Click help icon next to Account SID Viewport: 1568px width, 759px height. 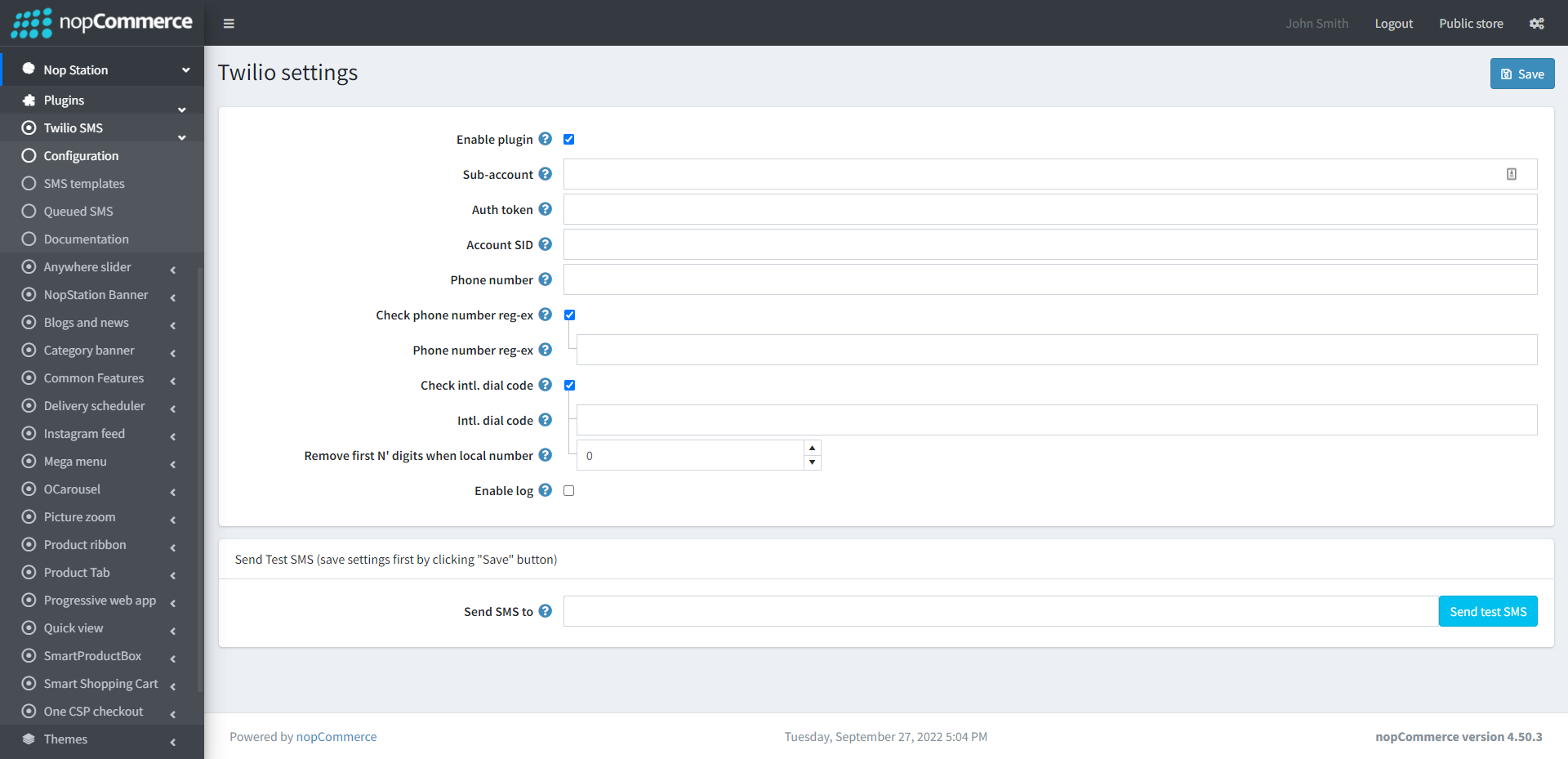[x=546, y=244]
